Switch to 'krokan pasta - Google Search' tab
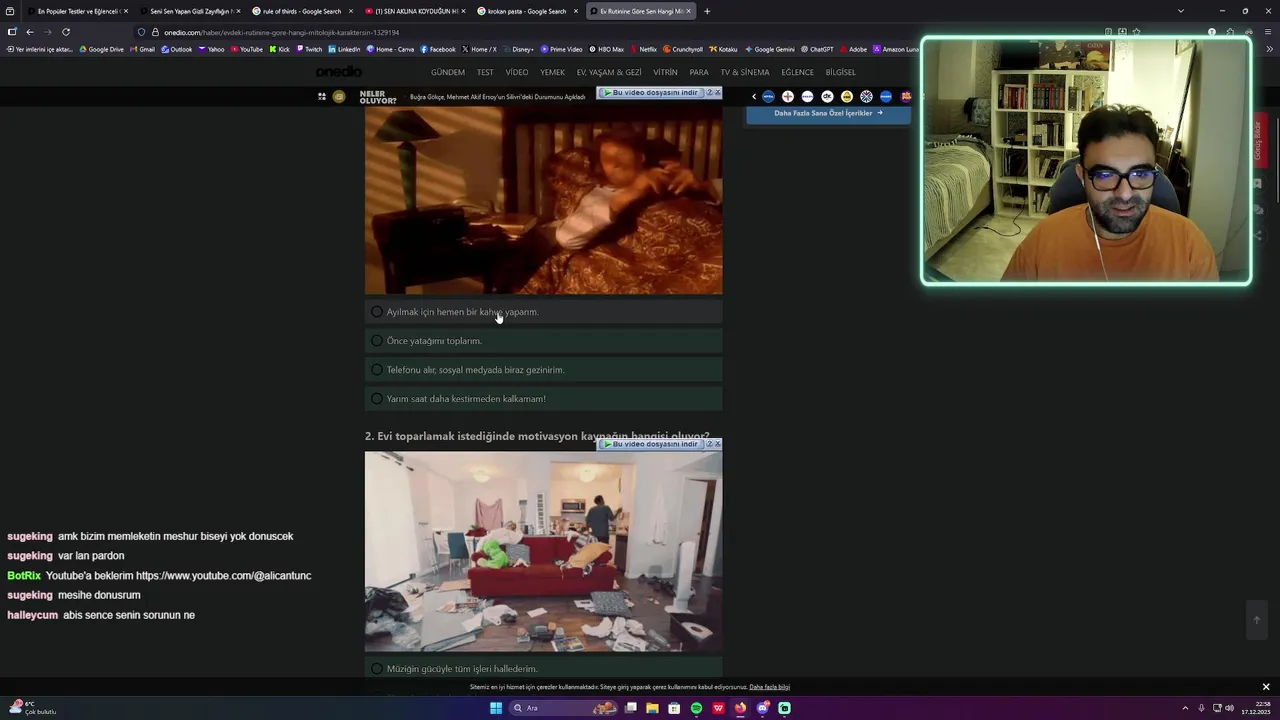The width and height of the screenshot is (1280, 720). (525, 11)
